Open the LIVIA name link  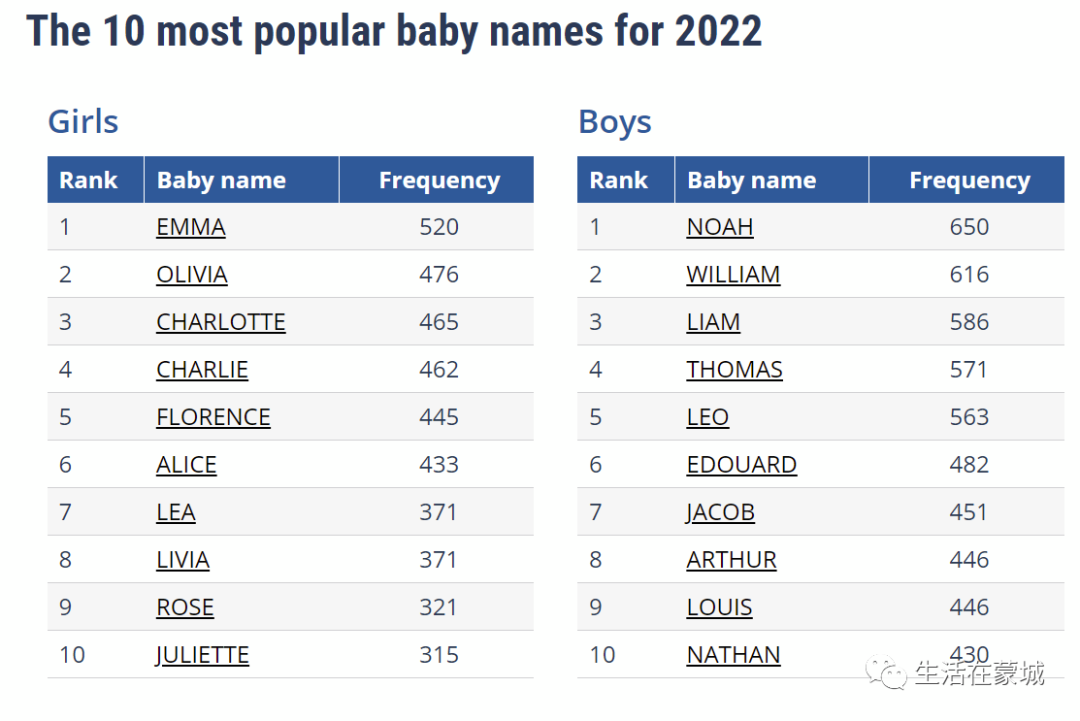tap(183, 560)
